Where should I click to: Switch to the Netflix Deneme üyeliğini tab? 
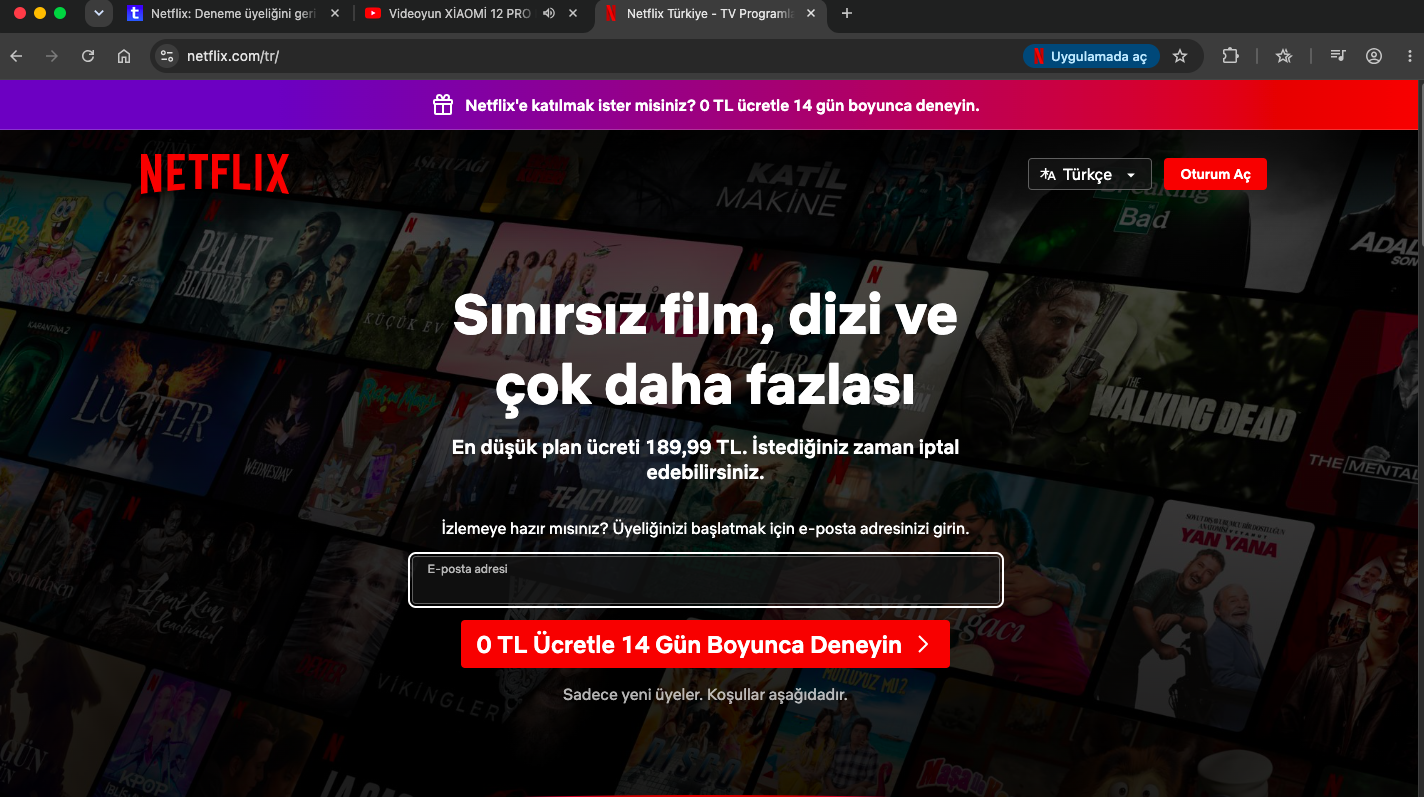pyautogui.click(x=235, y=14)
